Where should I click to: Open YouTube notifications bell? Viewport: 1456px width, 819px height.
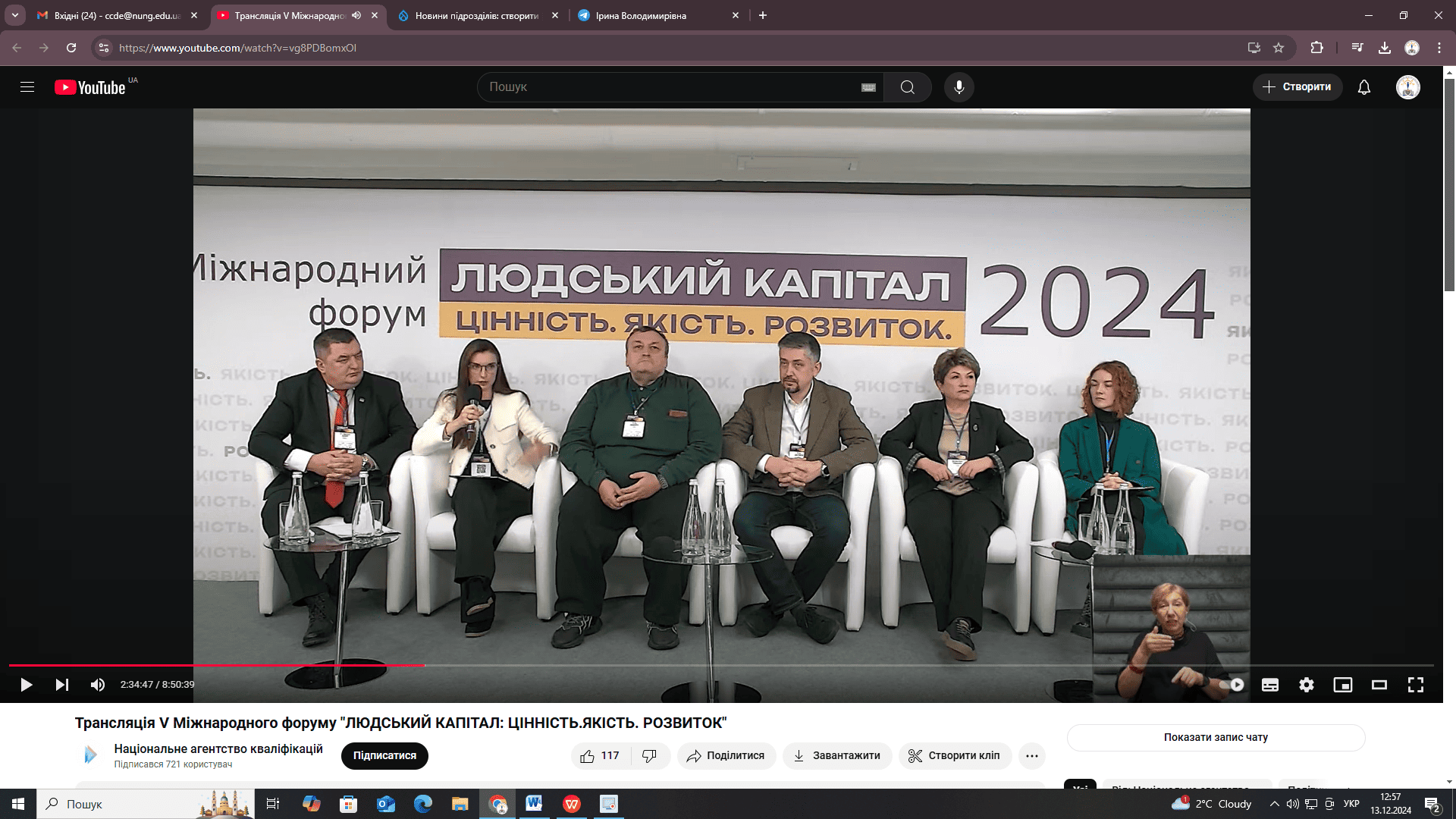pyautogui.click(x=1364, y=87)
